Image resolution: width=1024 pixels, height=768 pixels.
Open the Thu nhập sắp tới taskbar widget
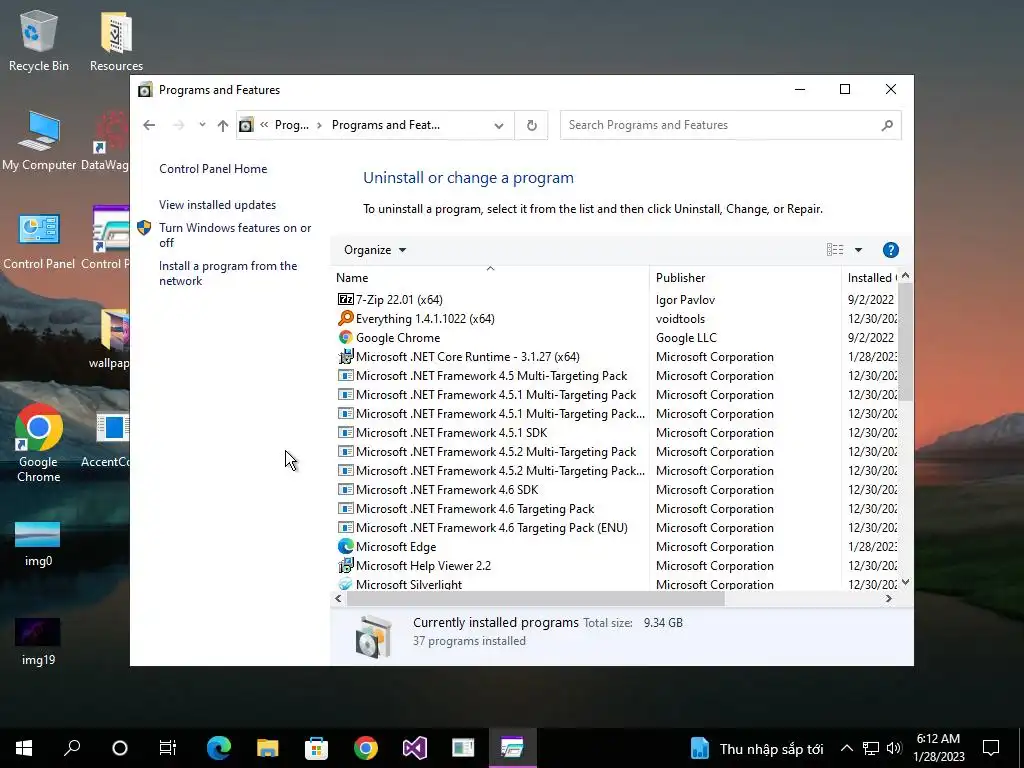(758, 748)
